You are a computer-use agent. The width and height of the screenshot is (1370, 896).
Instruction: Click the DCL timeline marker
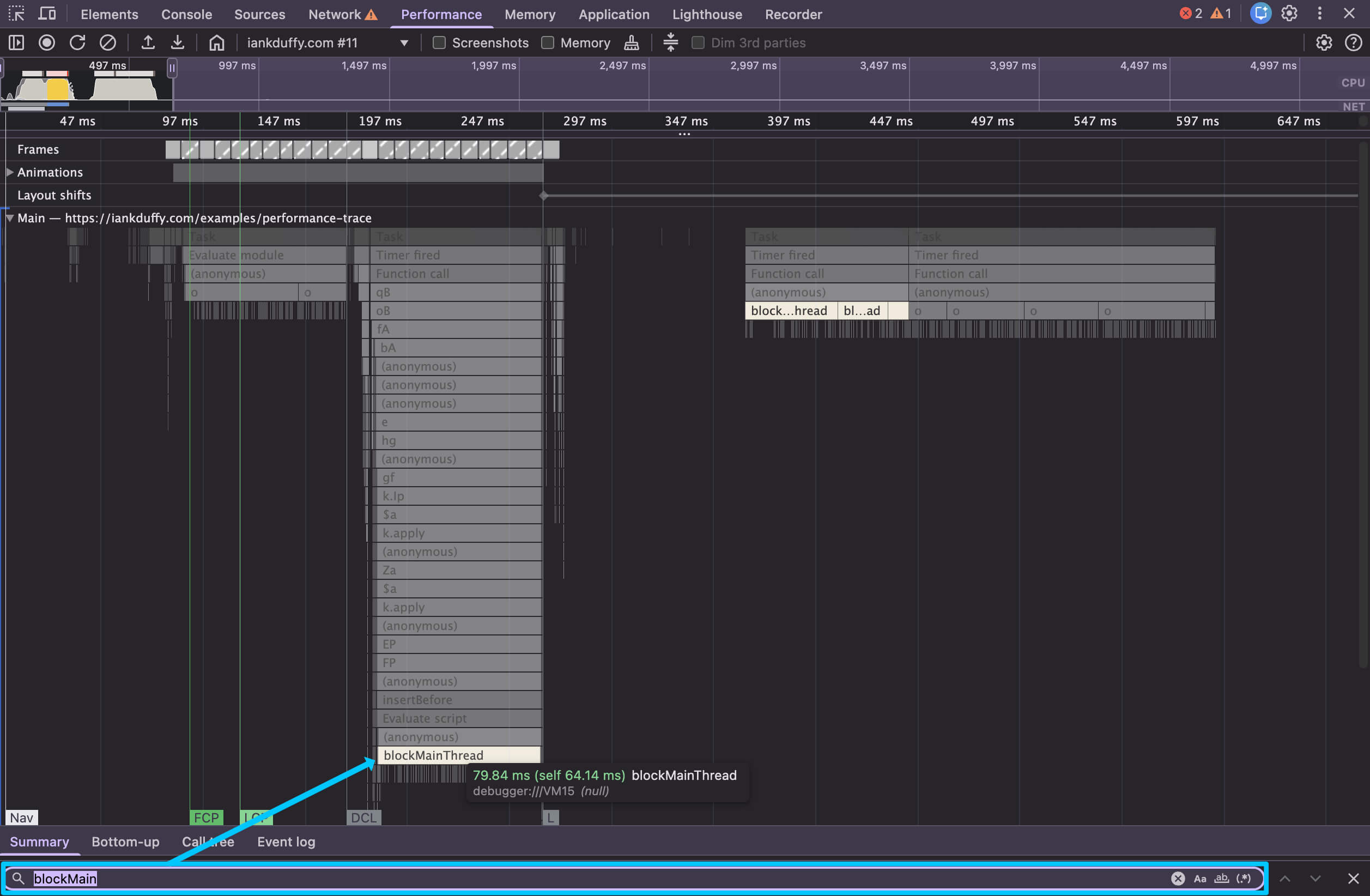point(363,817)
